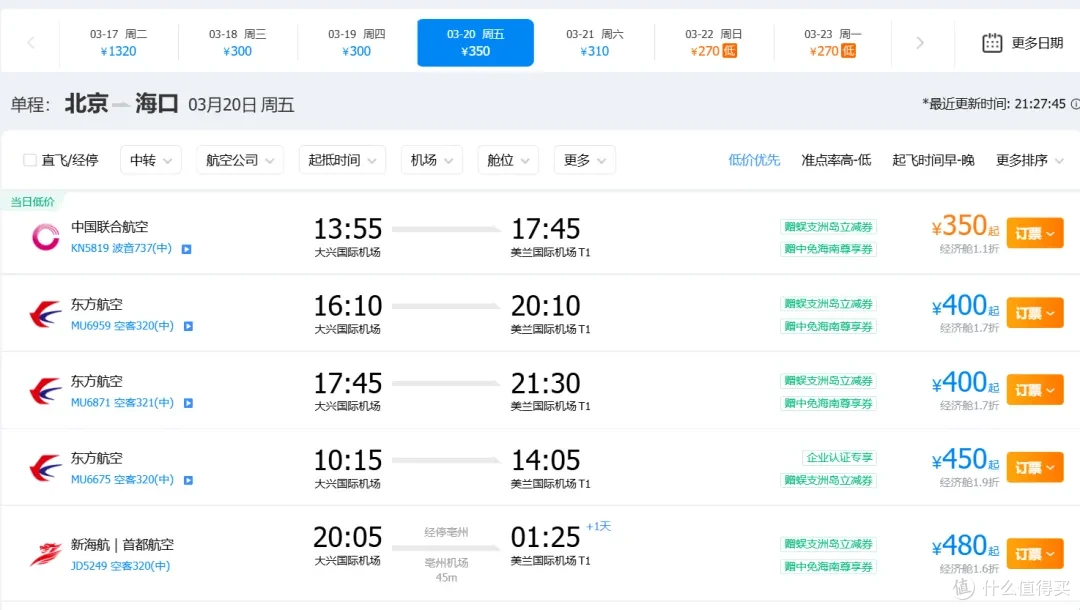The width and height of the screenshot is (1080, 610).
Task: Click the 低 badge on 03-22
Action: point(729,51)
